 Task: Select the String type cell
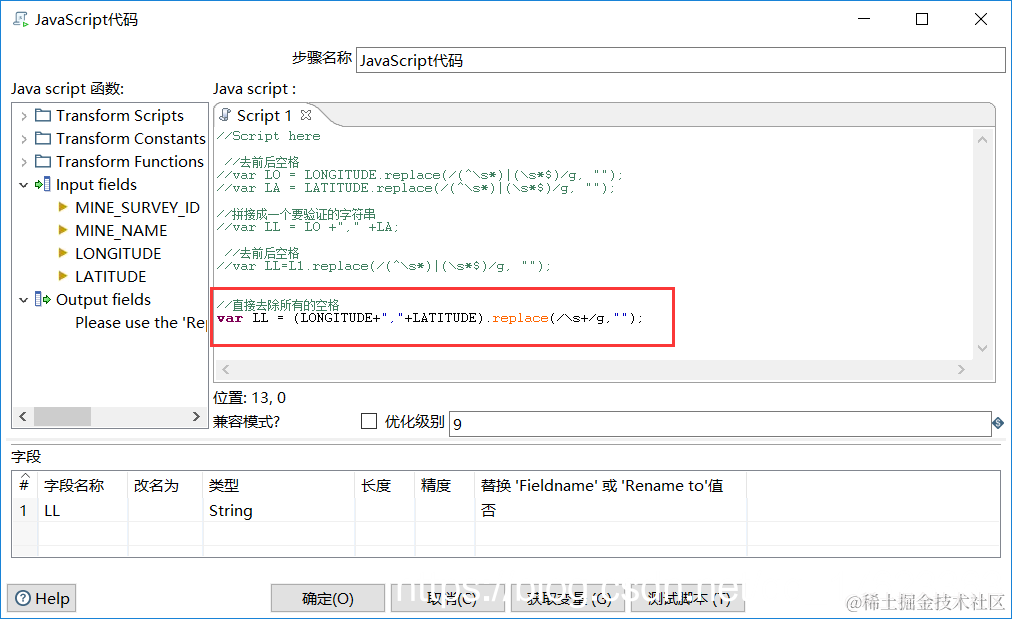pyautogui.click(x=279, y=511)
